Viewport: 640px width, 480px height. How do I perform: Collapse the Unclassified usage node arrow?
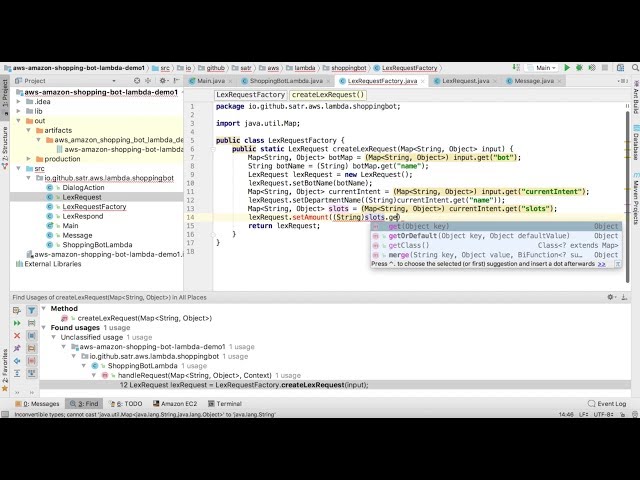(54, 337)
